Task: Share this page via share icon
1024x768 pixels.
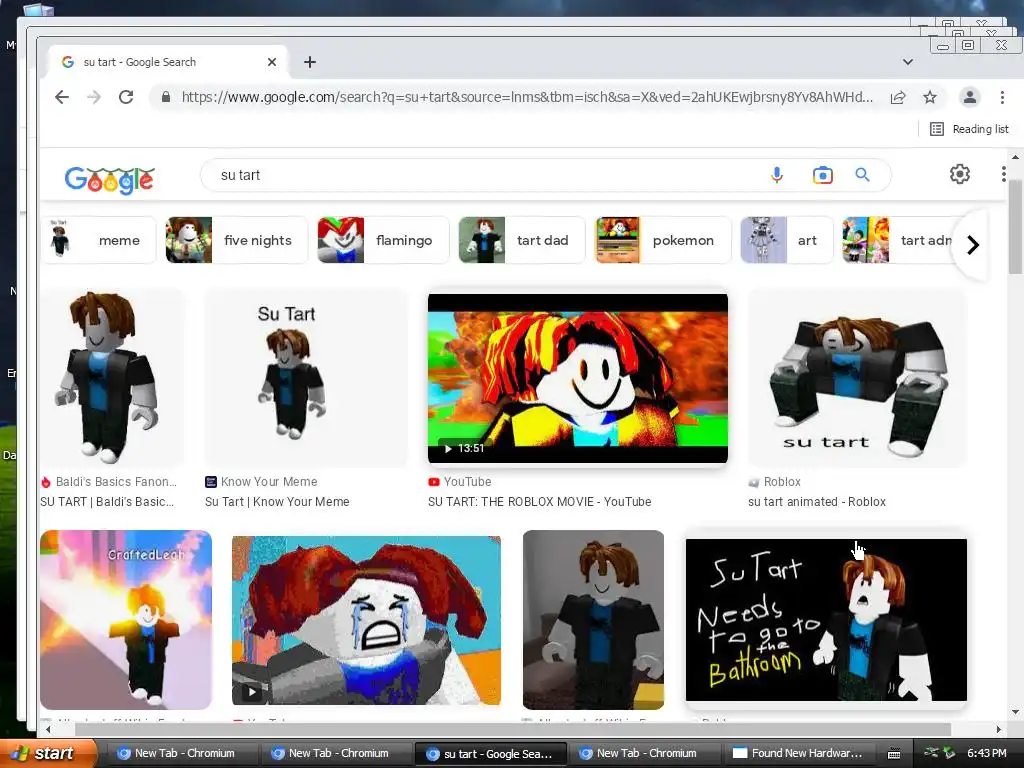Action: click(898, 97)
